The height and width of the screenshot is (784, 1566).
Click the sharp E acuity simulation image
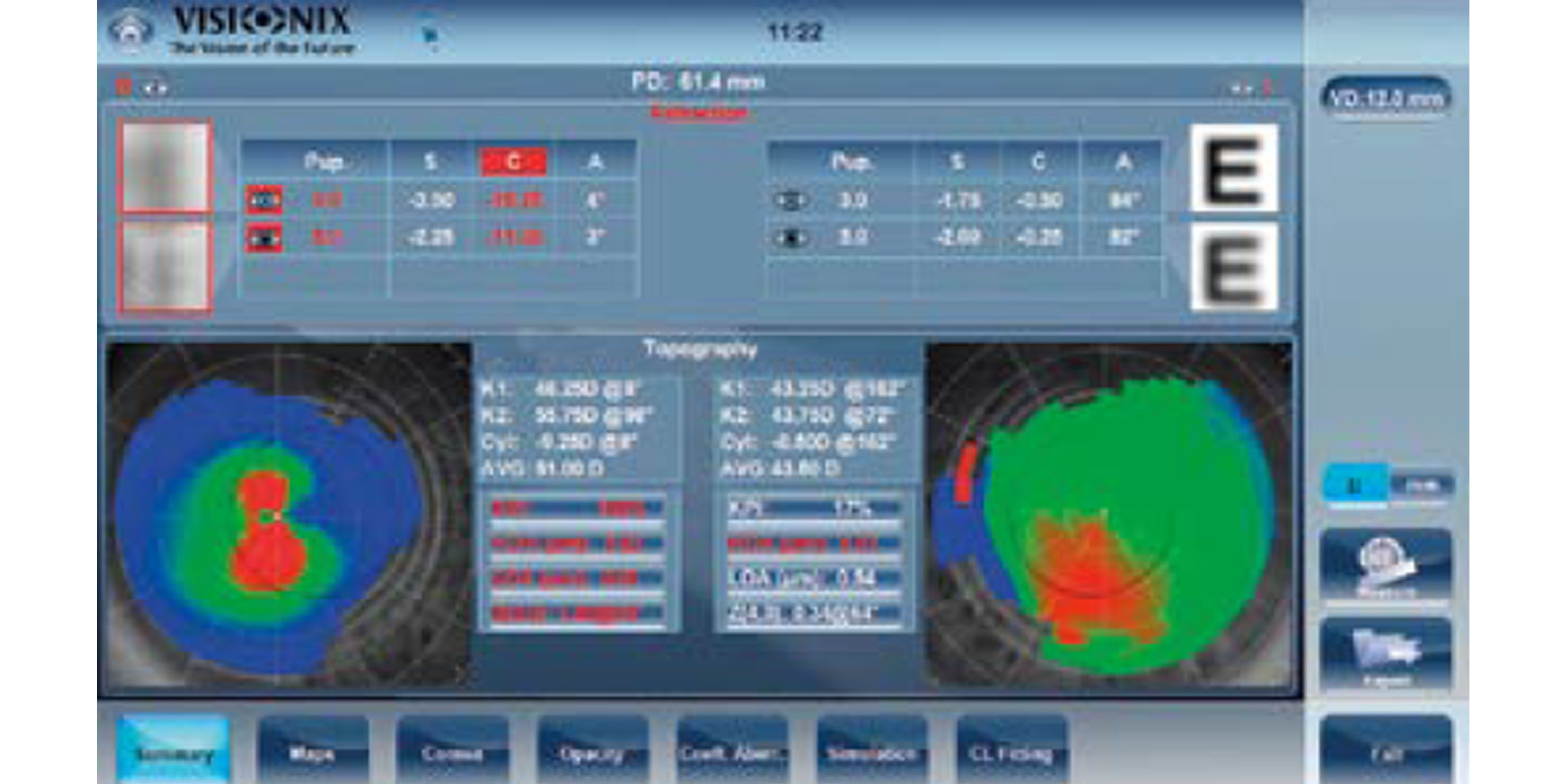1233,169
